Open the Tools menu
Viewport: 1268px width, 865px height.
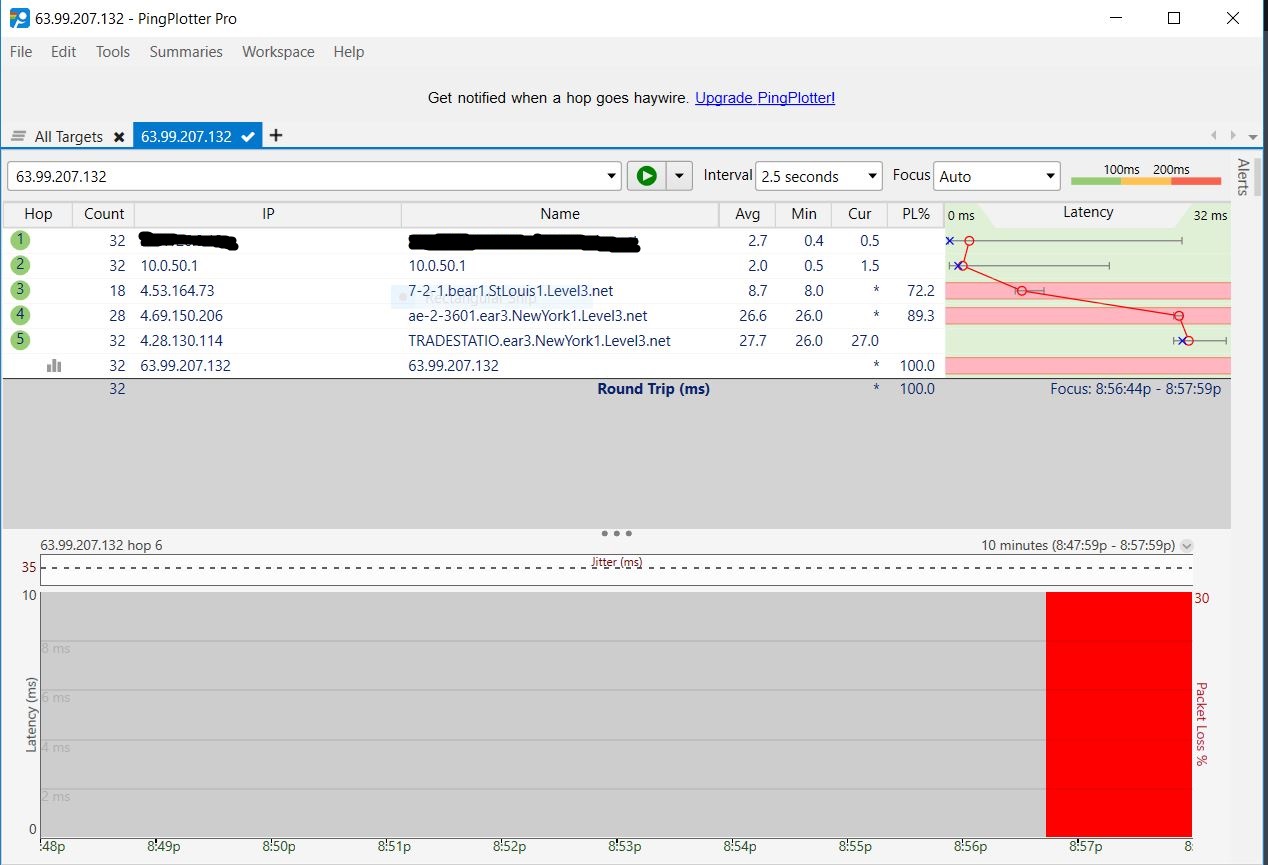coord(113,52)
